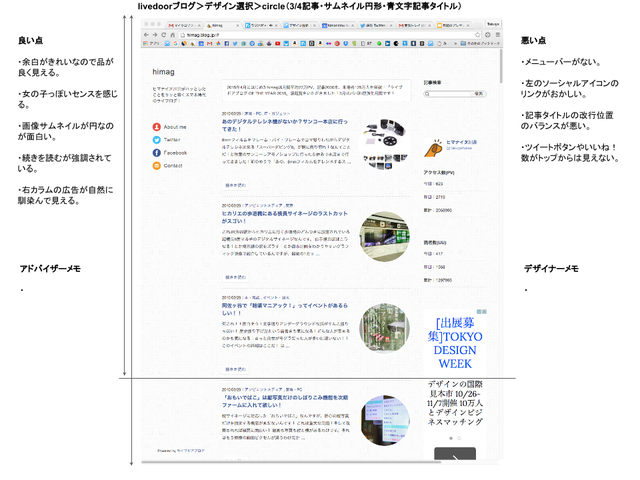Click the magnifier icon in the article search box
The image size is (640, 480).
point(427,94)
